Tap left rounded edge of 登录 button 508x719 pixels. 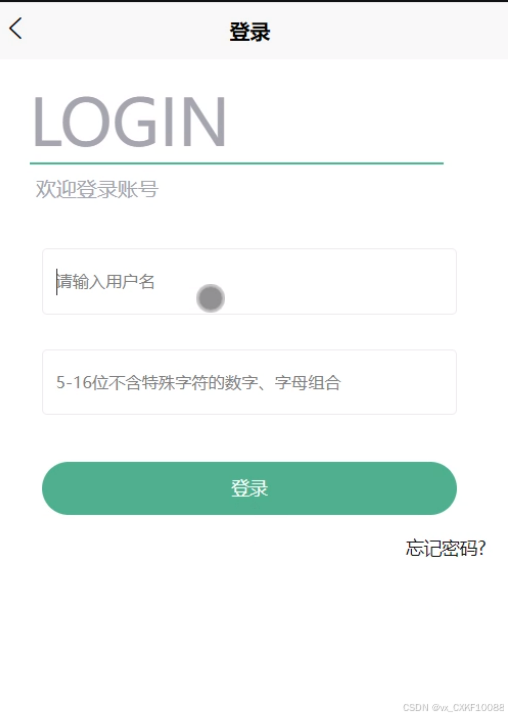click(55, 488)
